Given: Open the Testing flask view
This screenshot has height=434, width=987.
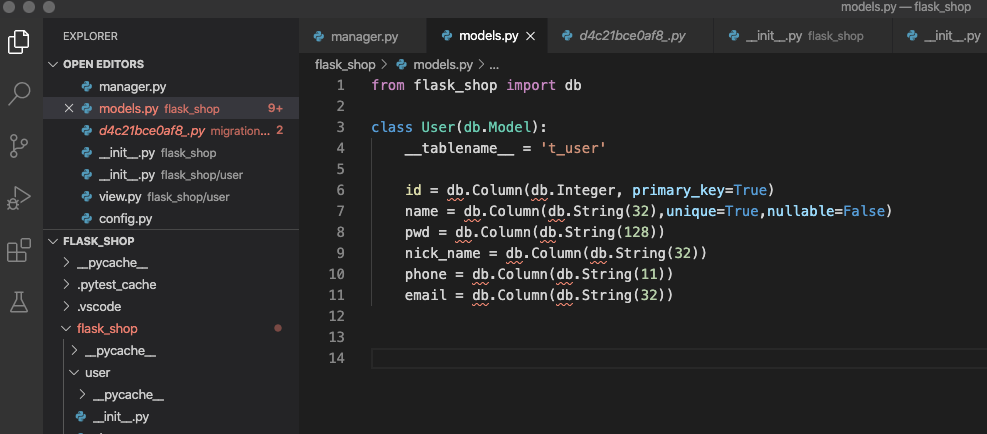Looking at the screenshot, I should 18,302.
